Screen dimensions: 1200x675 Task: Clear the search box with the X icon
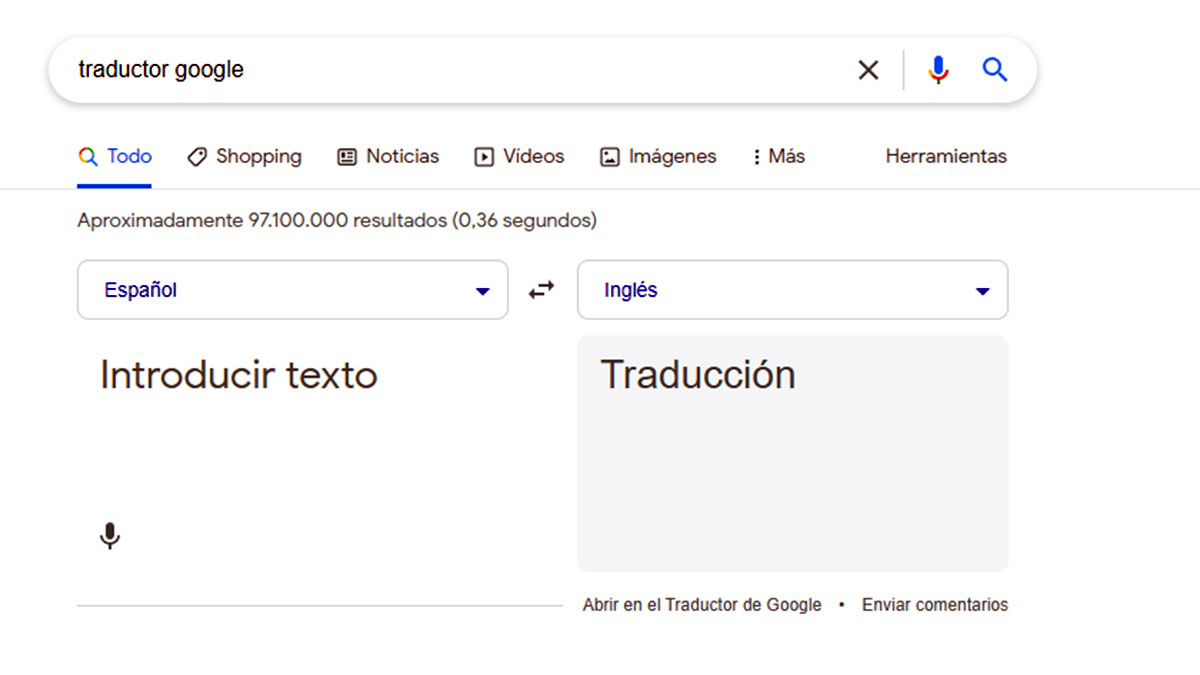pyautogui.click(x=868, y=70)
